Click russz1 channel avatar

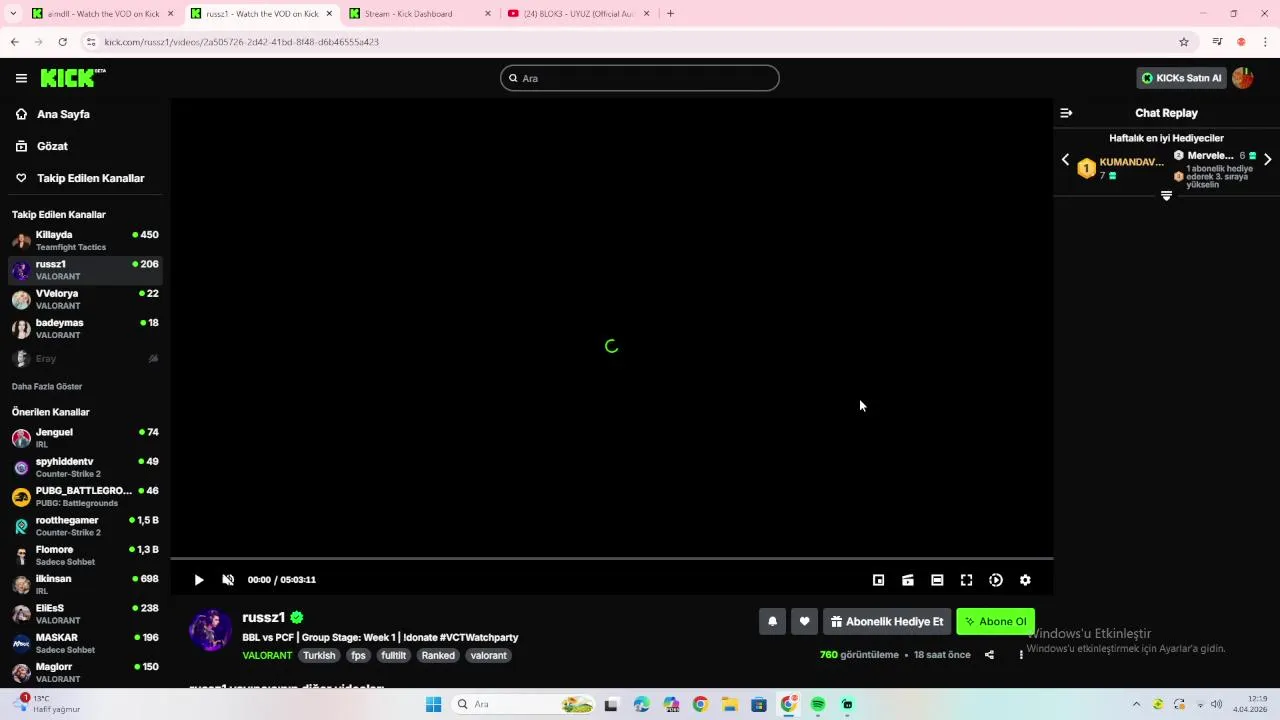211,630
